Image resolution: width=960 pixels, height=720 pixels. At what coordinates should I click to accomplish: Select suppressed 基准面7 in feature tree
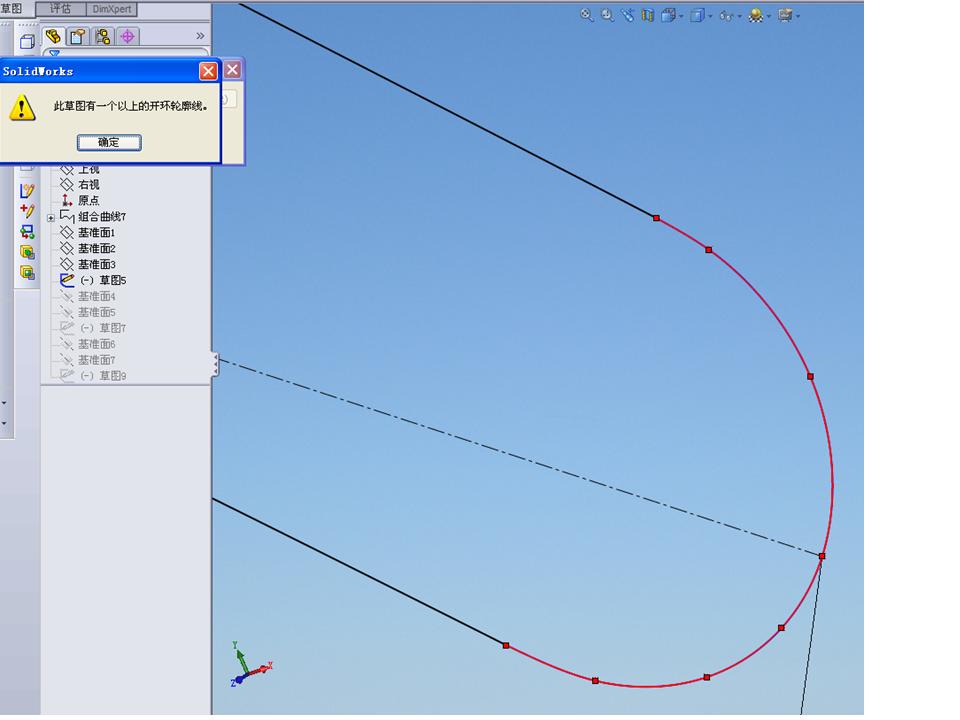pyautogui.click(x=96, y=359)
